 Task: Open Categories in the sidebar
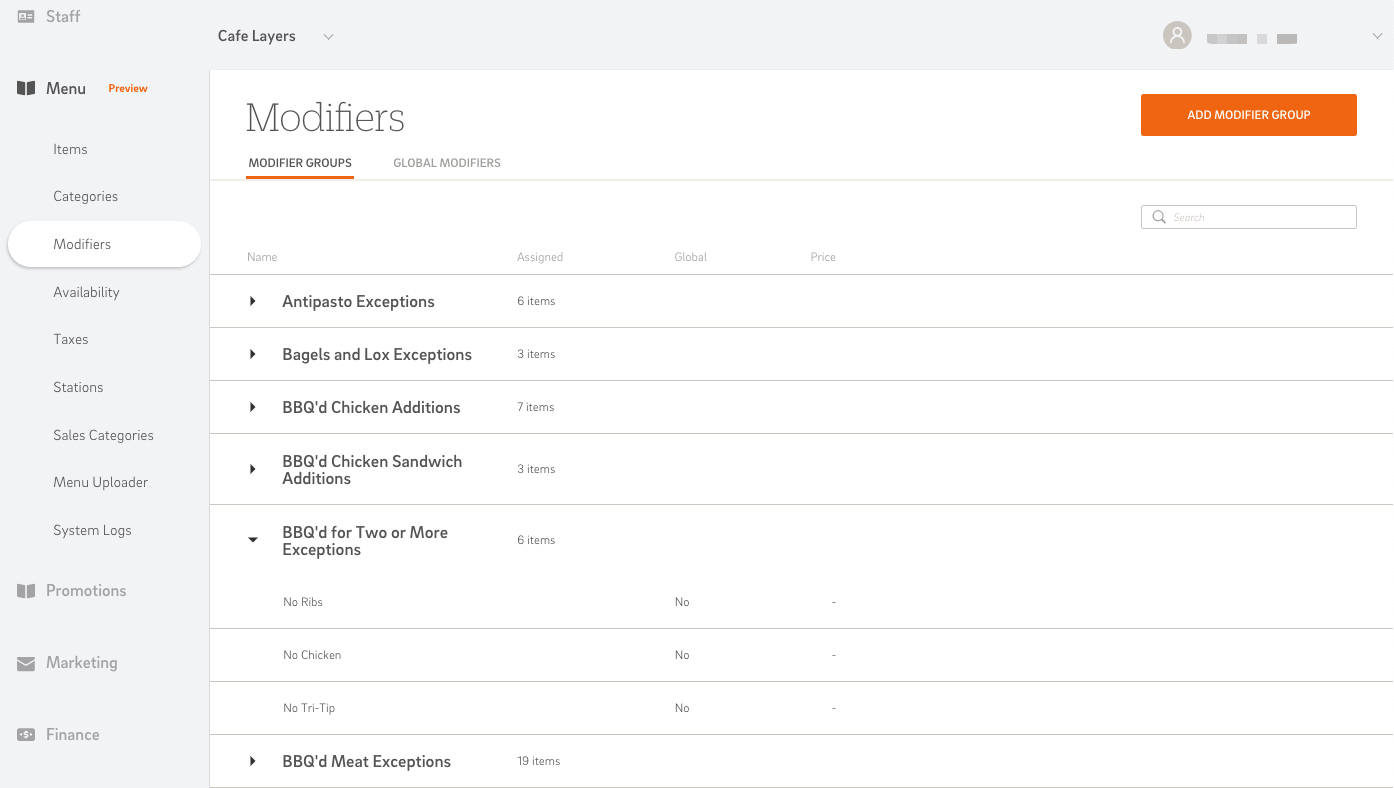pyautogui.click(x=85, y=196)
